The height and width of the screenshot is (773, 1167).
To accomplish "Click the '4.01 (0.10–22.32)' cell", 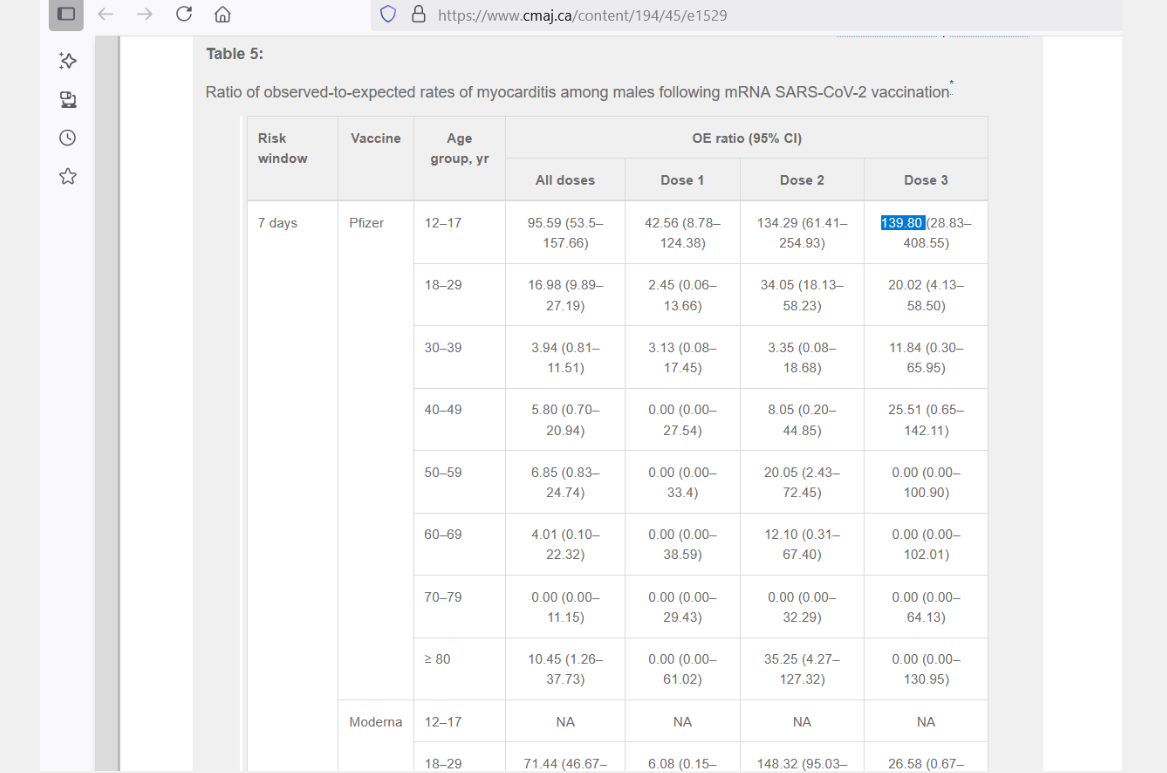I will [x=565, y=545].
